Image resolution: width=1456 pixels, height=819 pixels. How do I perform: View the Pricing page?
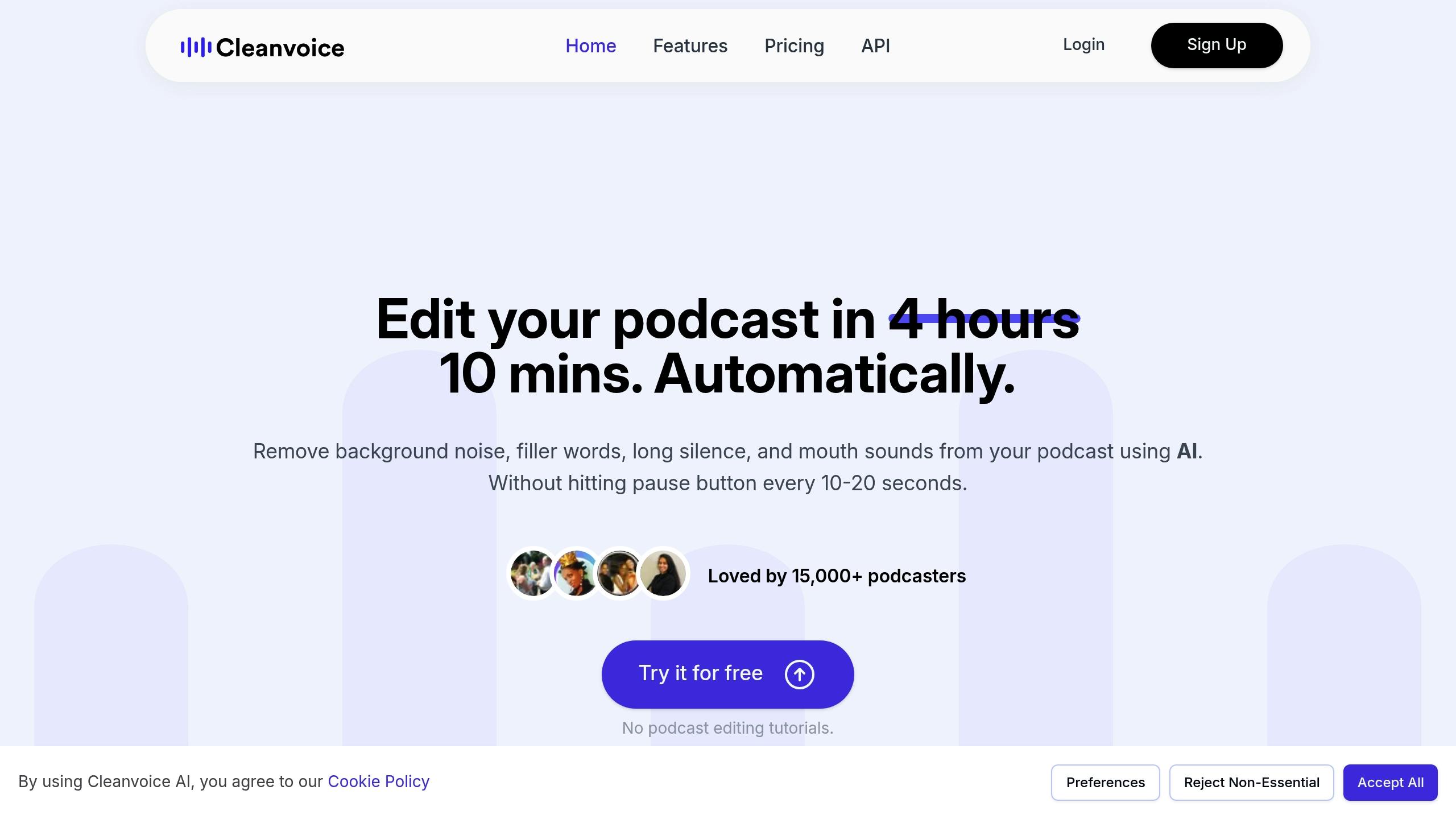[x=795, y=45]
